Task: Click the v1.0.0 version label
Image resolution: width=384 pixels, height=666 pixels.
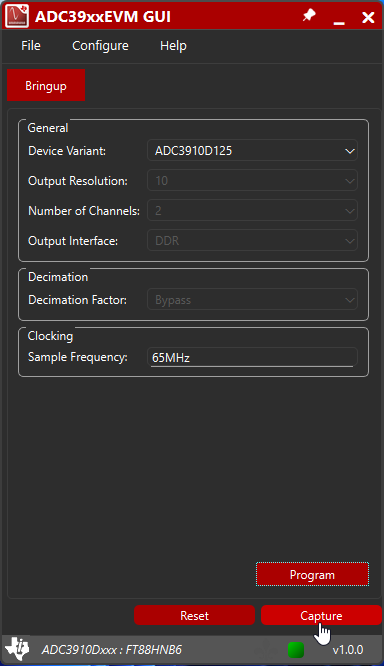Action: [x=347, y=649]
